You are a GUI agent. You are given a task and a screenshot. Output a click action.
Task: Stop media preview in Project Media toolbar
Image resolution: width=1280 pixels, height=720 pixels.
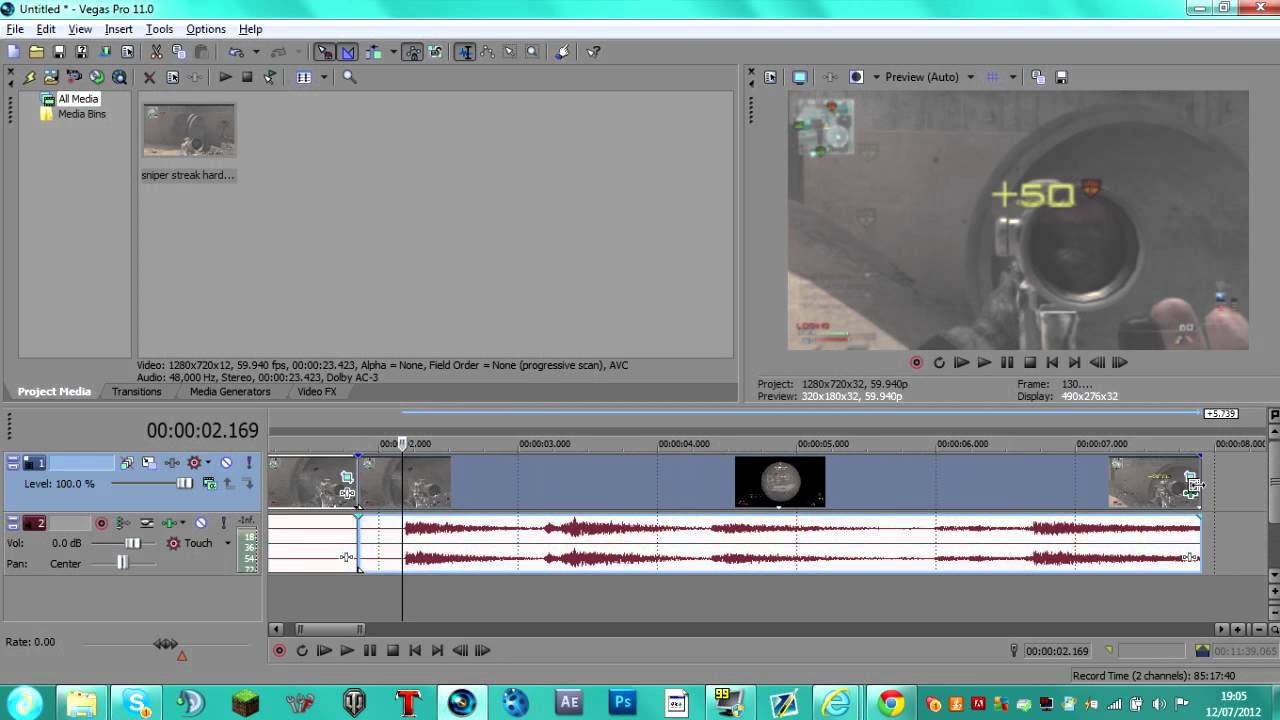click(247, 77)
